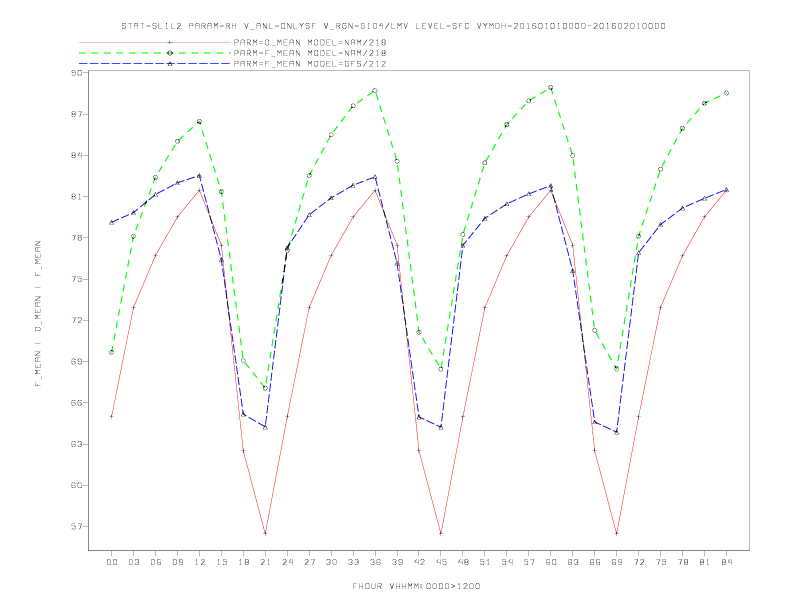Click red O_MEAN minimum point at hour 69
Viewport: 792px width, 612px height.
pos(617,533)
